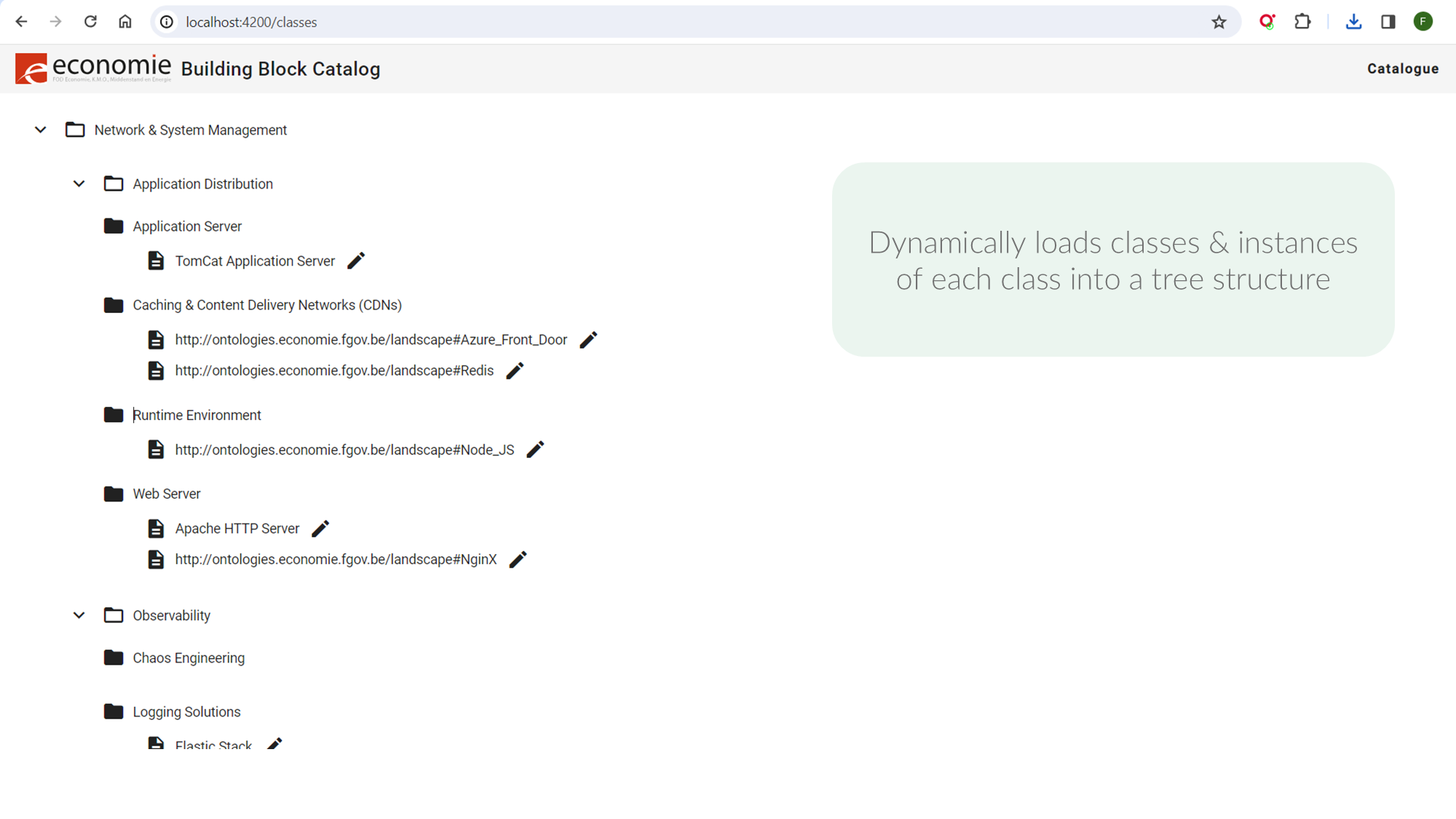This screenshot has width=1456, height=819.
Task: Open the Catalogue menu item
Action: [x=1402, y=68]
